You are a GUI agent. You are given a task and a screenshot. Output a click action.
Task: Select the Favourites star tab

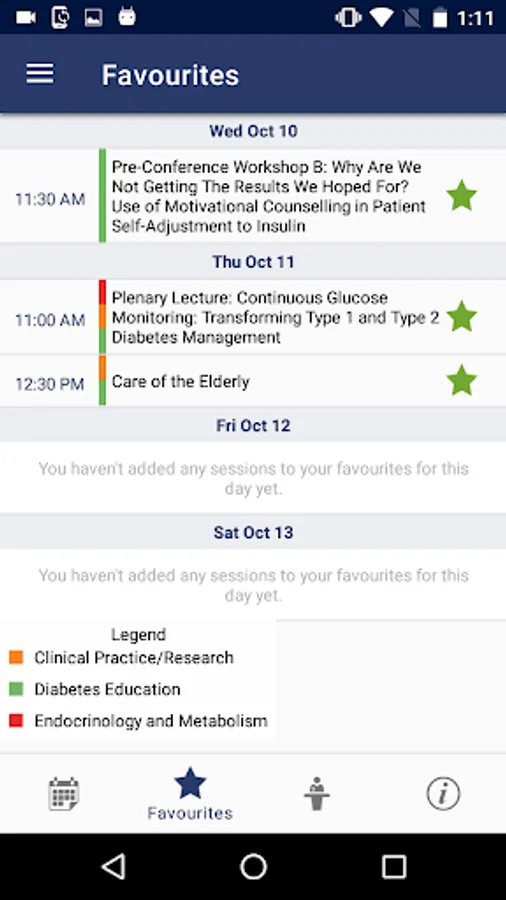[190, 794]
